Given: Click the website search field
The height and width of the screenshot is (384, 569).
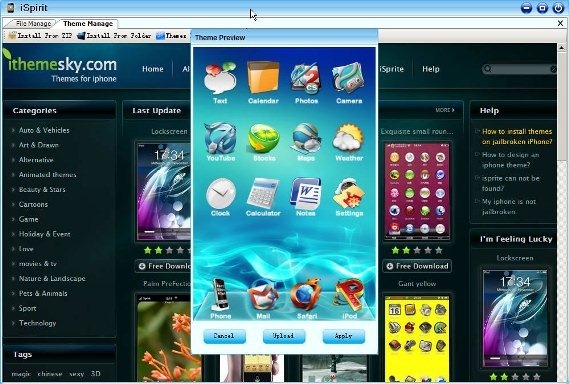Looking at the screenshot, I should 519,69.
